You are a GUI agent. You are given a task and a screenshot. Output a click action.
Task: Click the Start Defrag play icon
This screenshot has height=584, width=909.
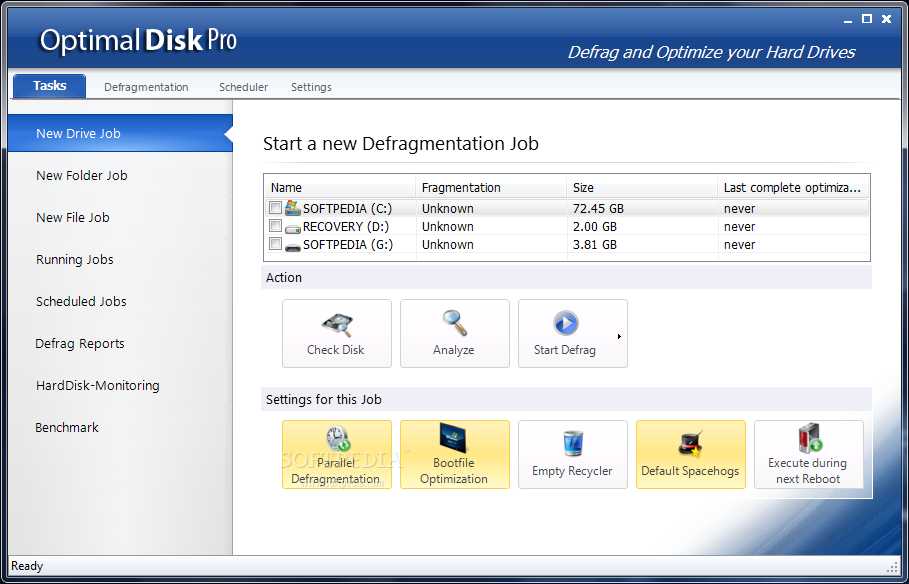(565, 324)
